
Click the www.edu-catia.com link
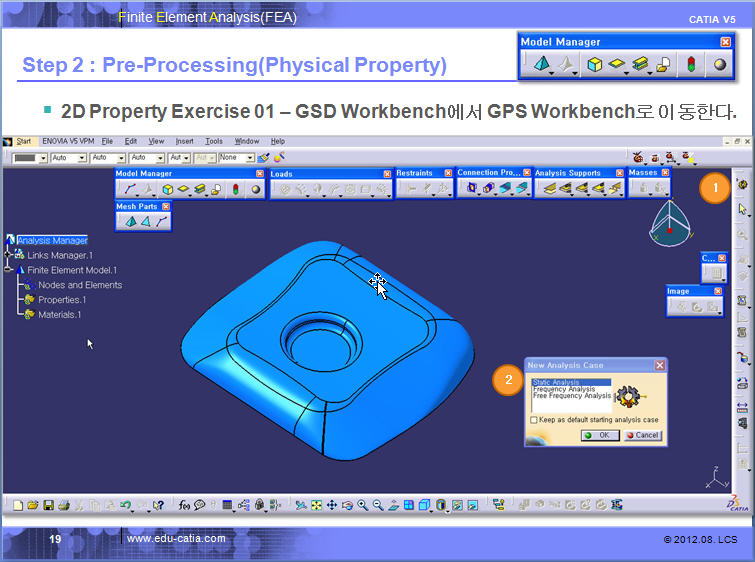(x=176, y=538)
